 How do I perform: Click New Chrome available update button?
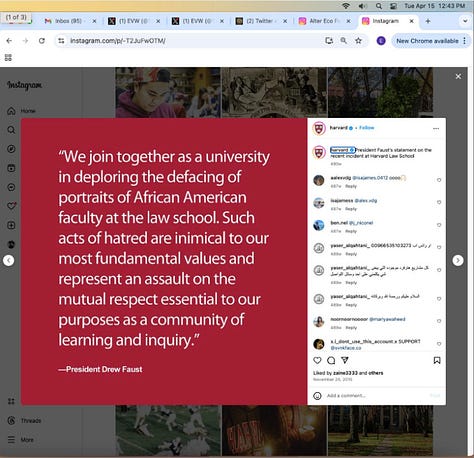(431, 41)
